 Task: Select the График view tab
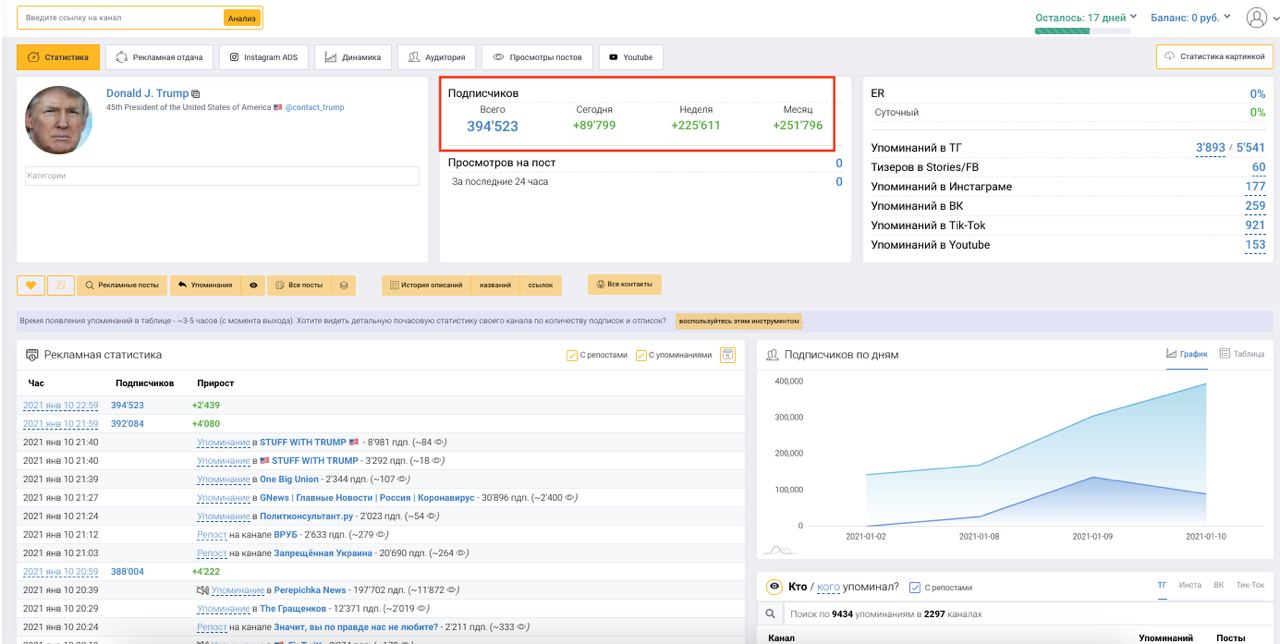(1187, 355)
